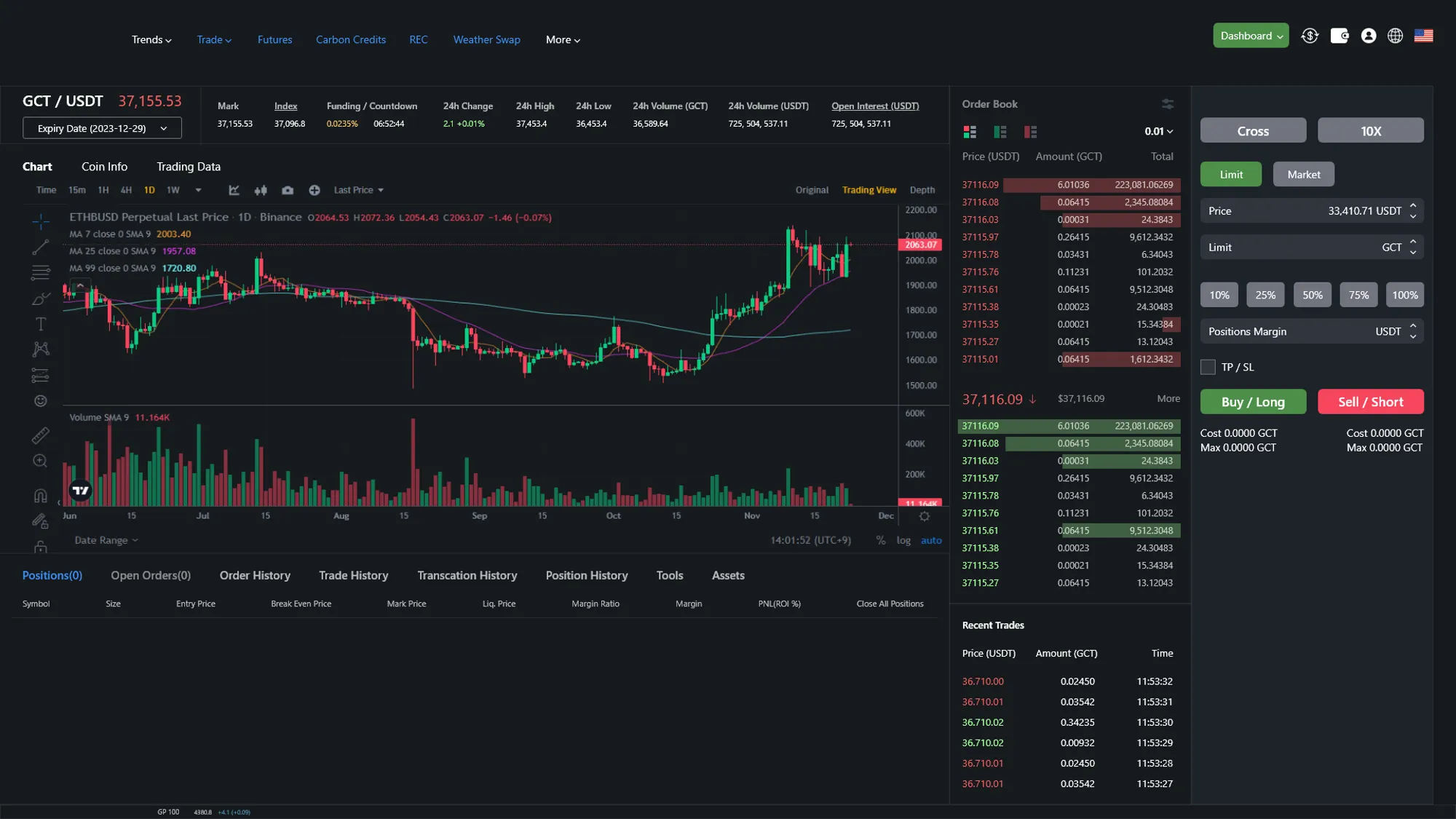Click the zoom-in magnifier tool
Screen dimensions: 1456x819
[x=41, y=461]
